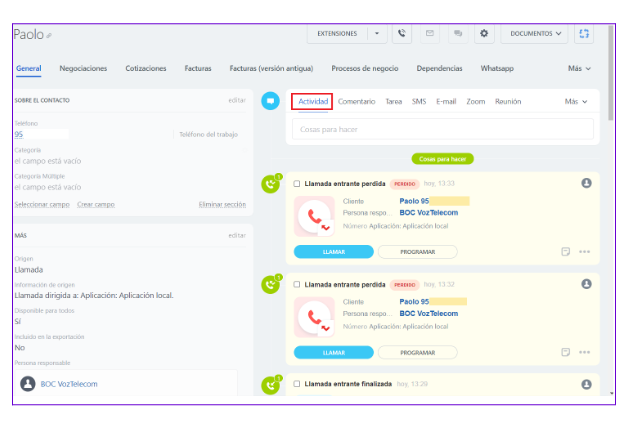Expand Más in the main tab bar
This screenshot has width=629, height=421.
[579, 69]
